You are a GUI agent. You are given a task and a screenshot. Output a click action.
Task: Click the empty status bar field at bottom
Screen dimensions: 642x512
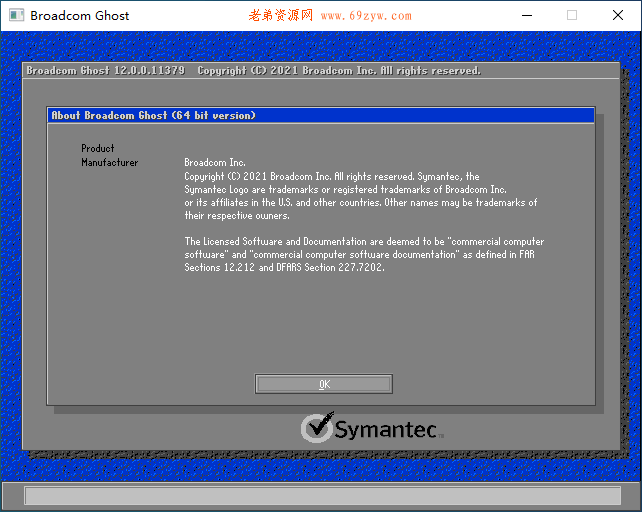coord(323,496)
